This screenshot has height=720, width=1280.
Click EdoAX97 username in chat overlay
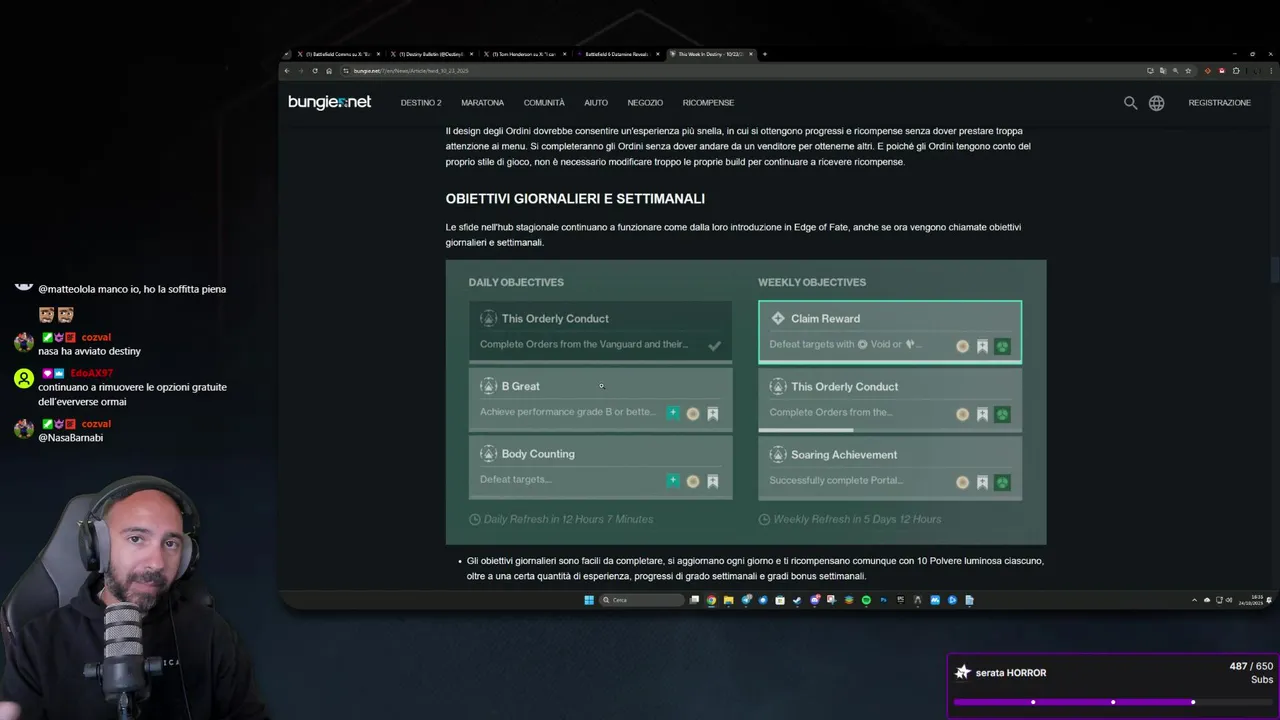click(x=91, y=373)
